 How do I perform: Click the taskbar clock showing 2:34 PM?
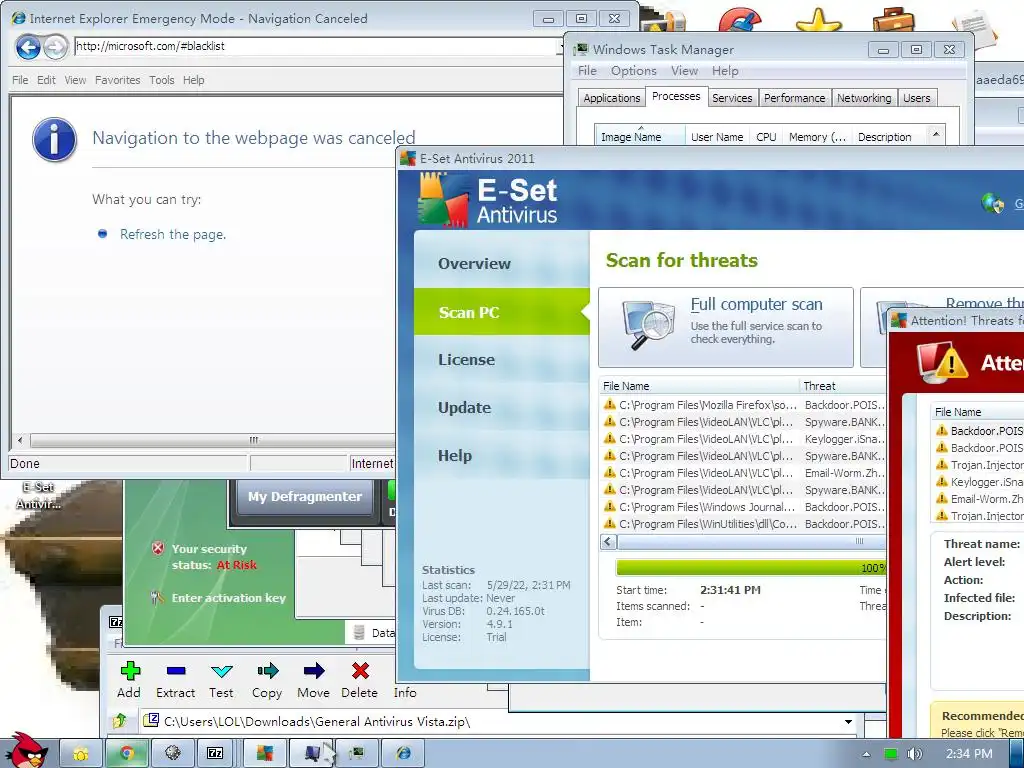pyautogui.click(x=969, y=754)
